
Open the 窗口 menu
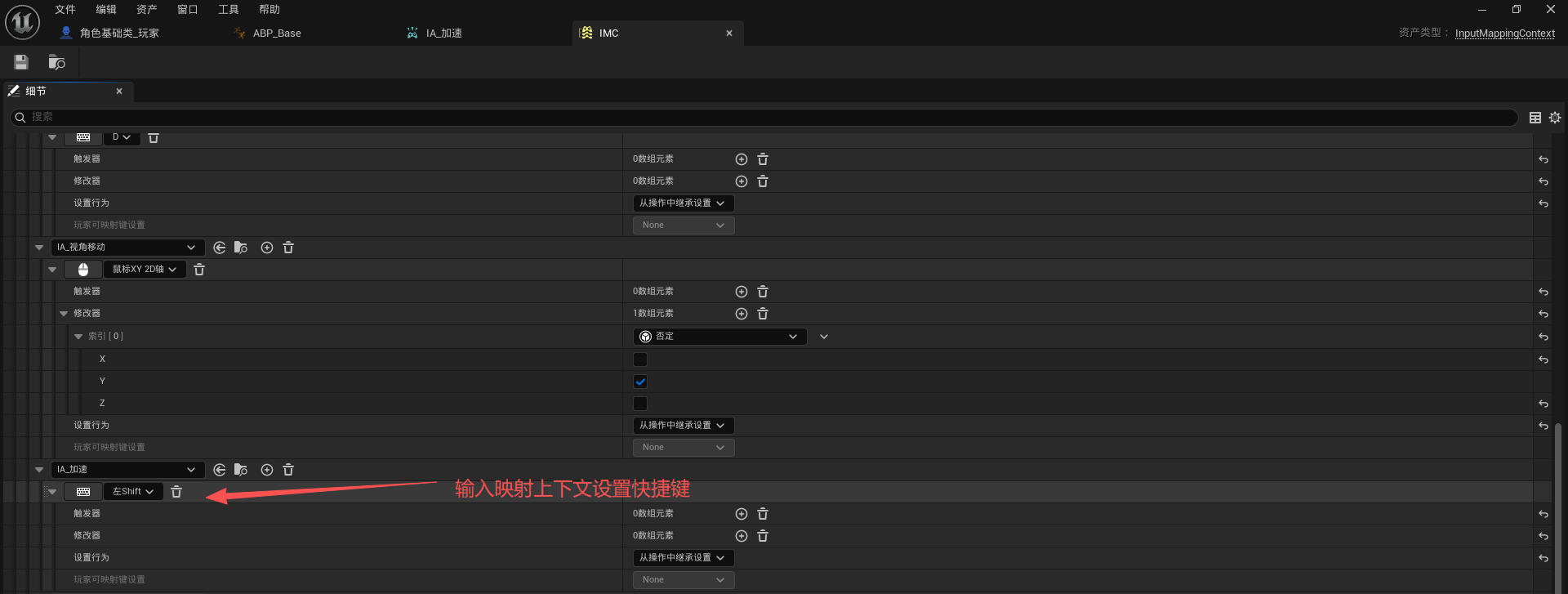coord(188,10)
